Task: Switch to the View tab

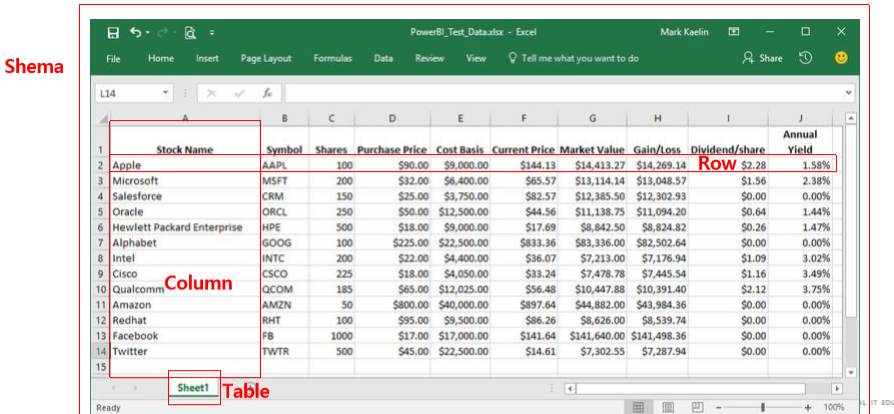Action: click(x=476, y=58)
